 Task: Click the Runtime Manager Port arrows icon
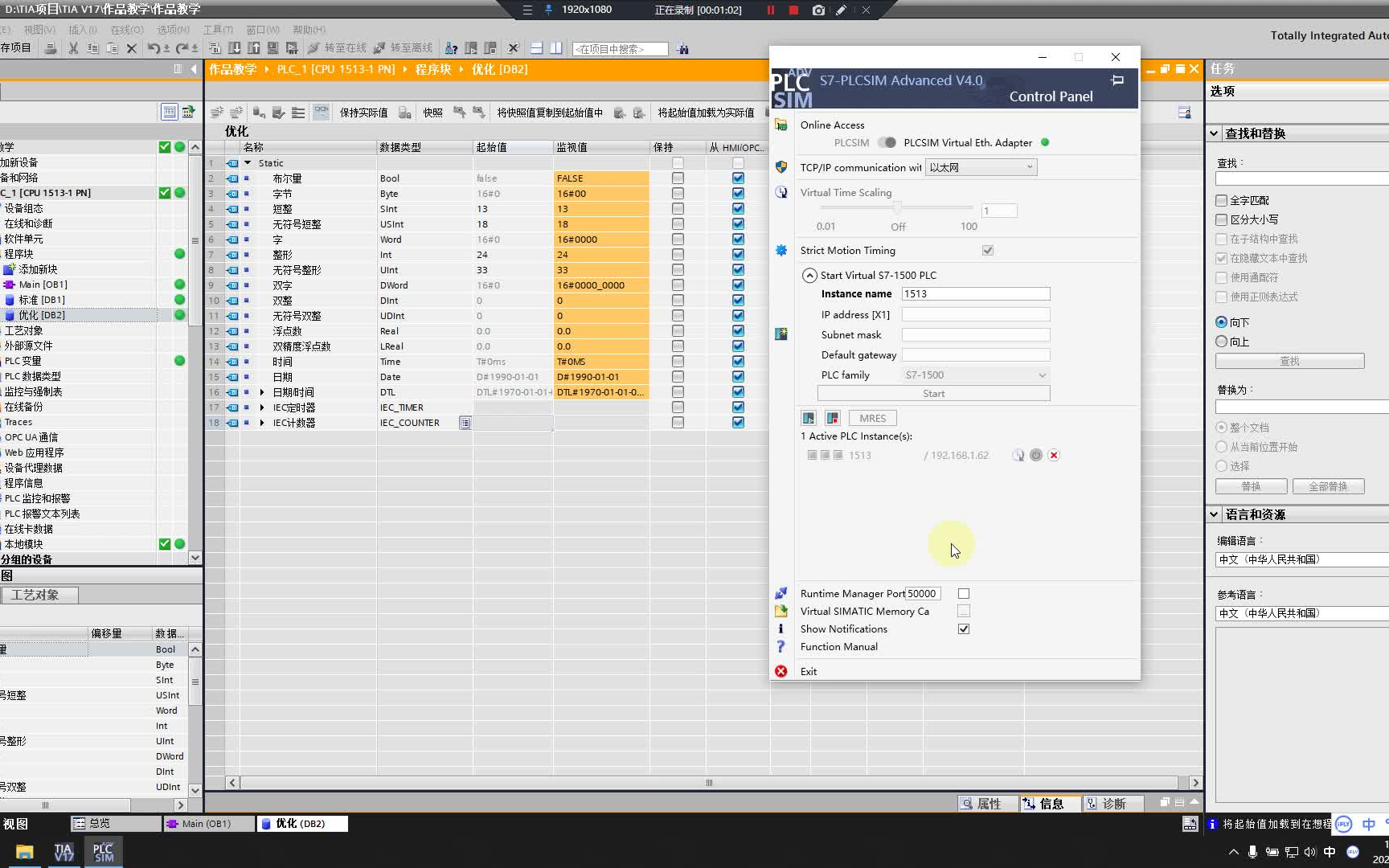pos(781,593)
